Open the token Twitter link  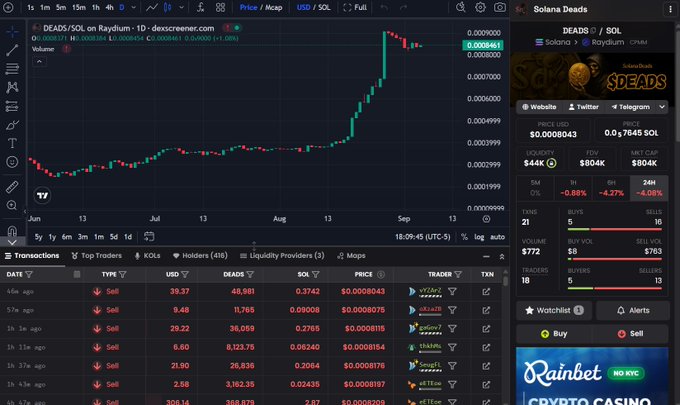[584, 107]
